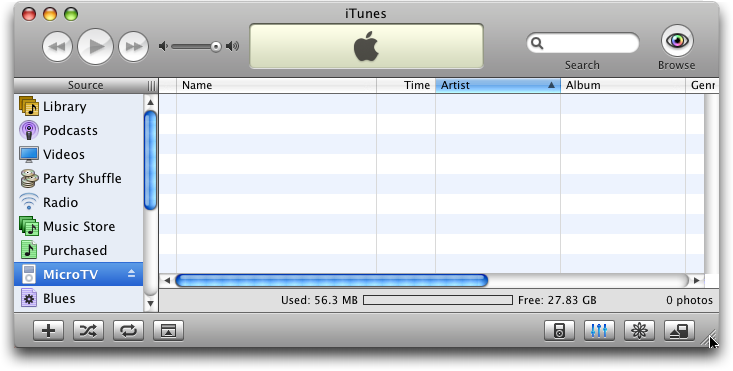This screenshot has height=371, width=733.
Task: Open Radio in the source list
Action: (x=79, y=202)
